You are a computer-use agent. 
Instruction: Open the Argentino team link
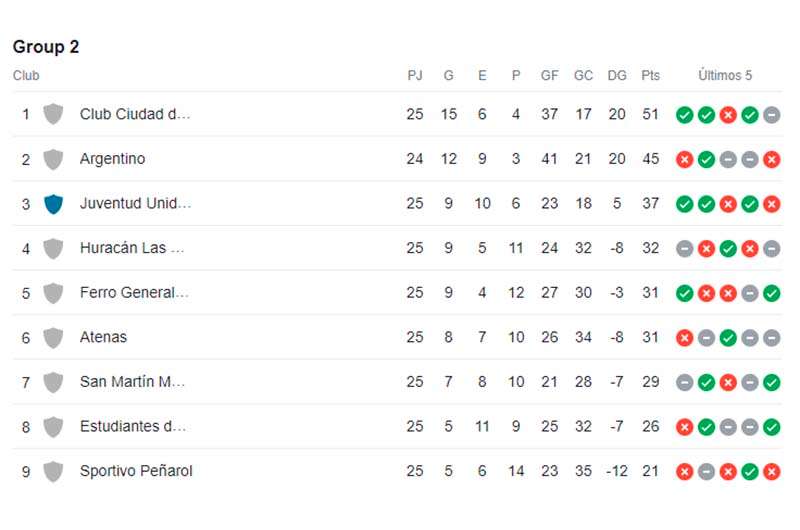(x=112, y=159)
